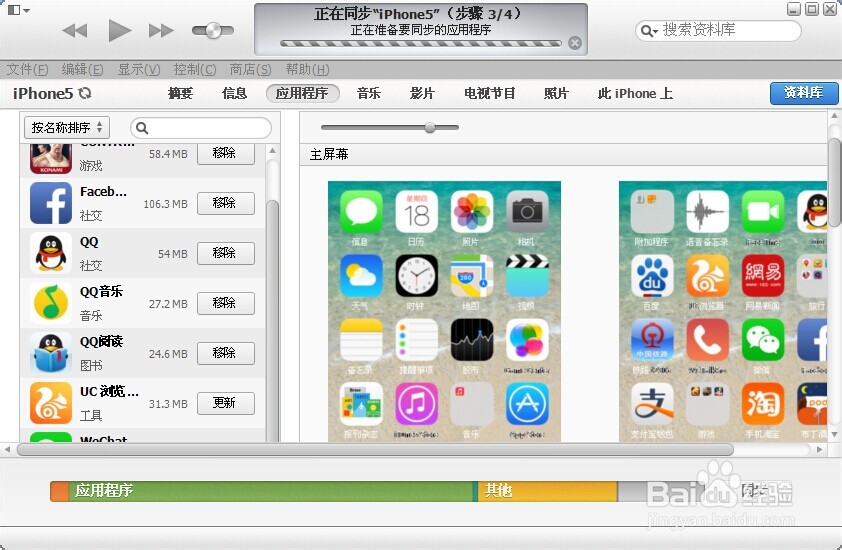Click the QQ阅读 icon in app list

[50, 353]
